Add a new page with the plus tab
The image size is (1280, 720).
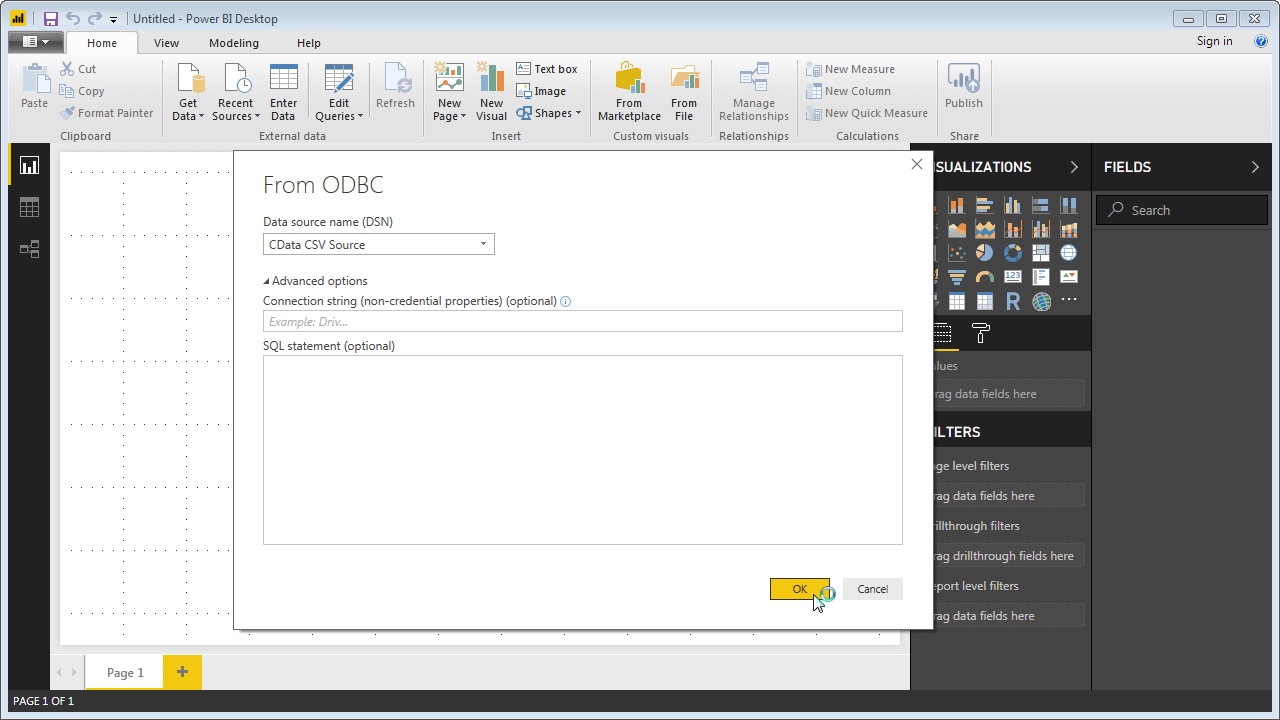pyautogui.click(x=182, y=672)
